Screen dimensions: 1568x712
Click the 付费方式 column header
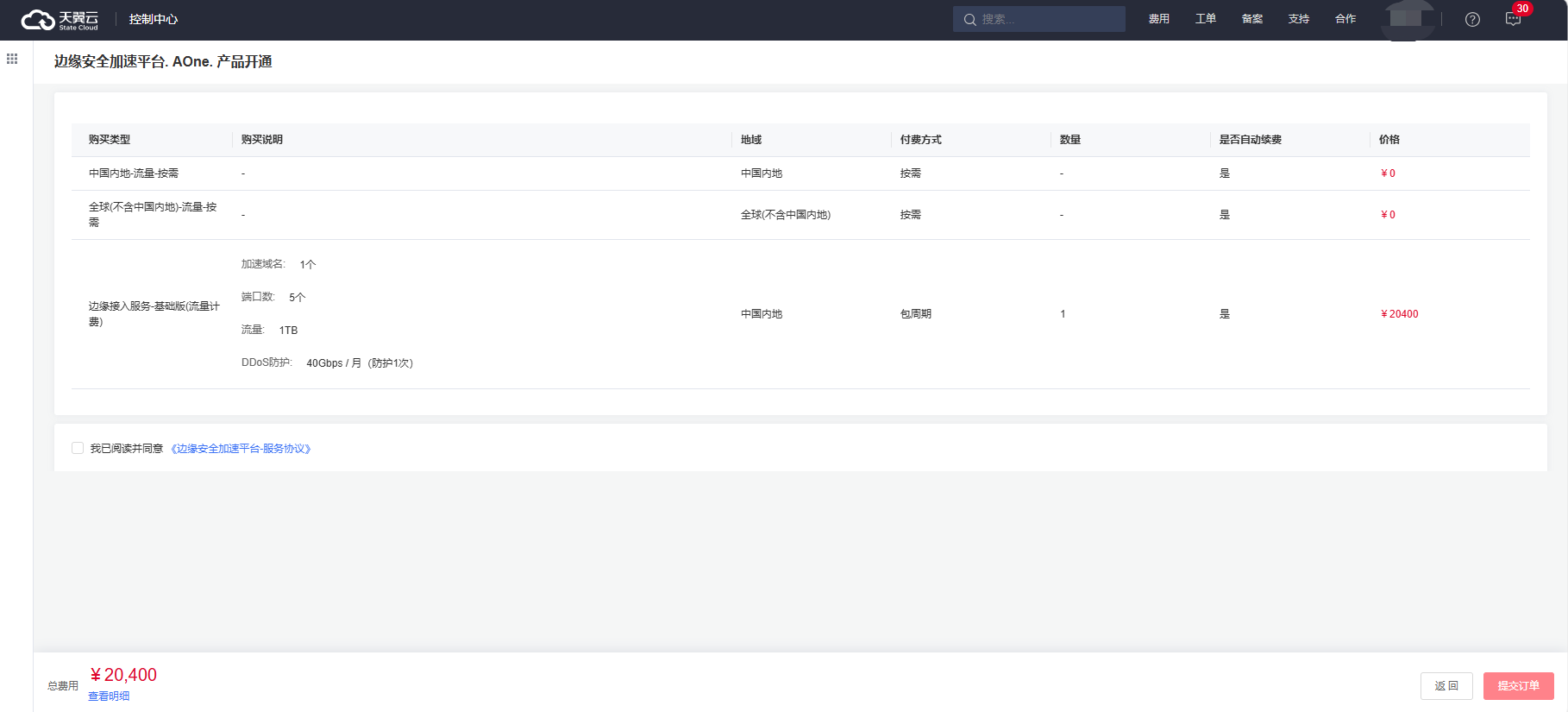(x=921, y=140)
